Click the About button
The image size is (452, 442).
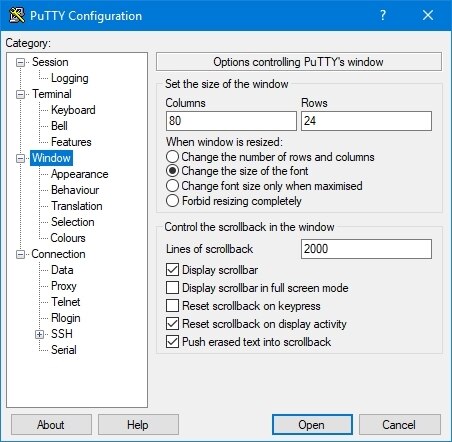pos(51,425)
